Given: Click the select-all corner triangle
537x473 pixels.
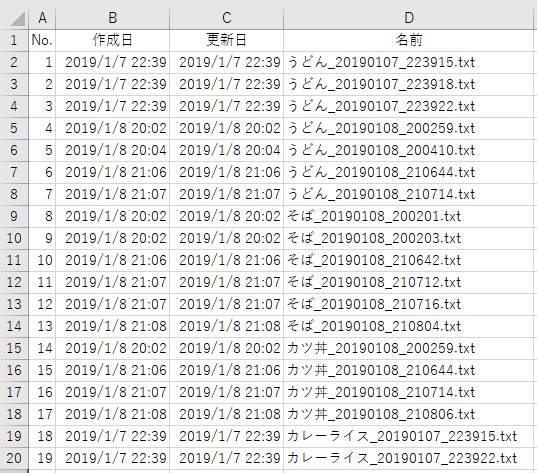Looking at the screenshot, I should click(17, 18).
